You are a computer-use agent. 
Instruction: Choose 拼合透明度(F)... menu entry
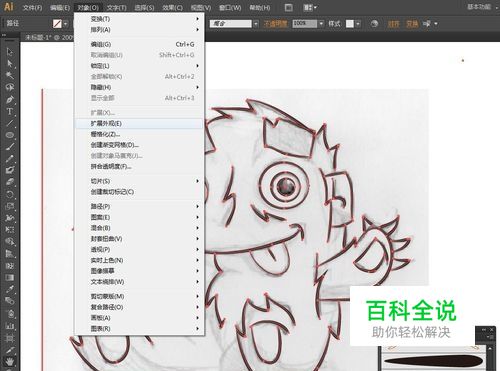pyautogui.click(x=139, y=166)
